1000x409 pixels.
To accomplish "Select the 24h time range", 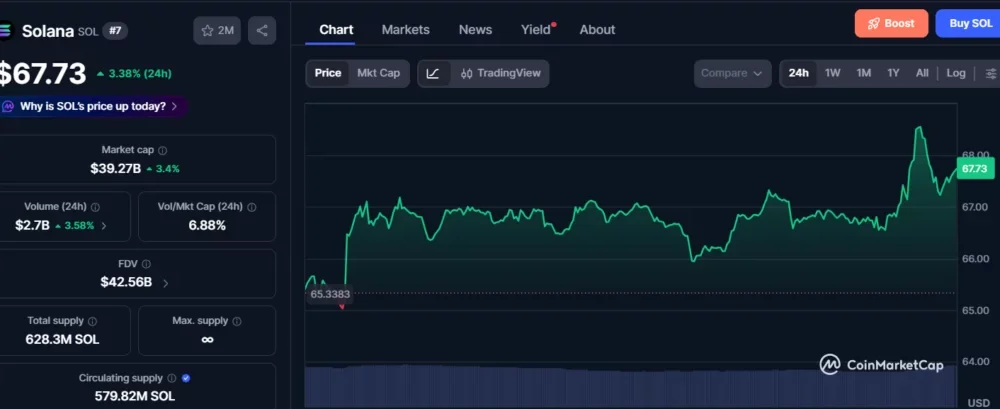I will click(798, 73).
